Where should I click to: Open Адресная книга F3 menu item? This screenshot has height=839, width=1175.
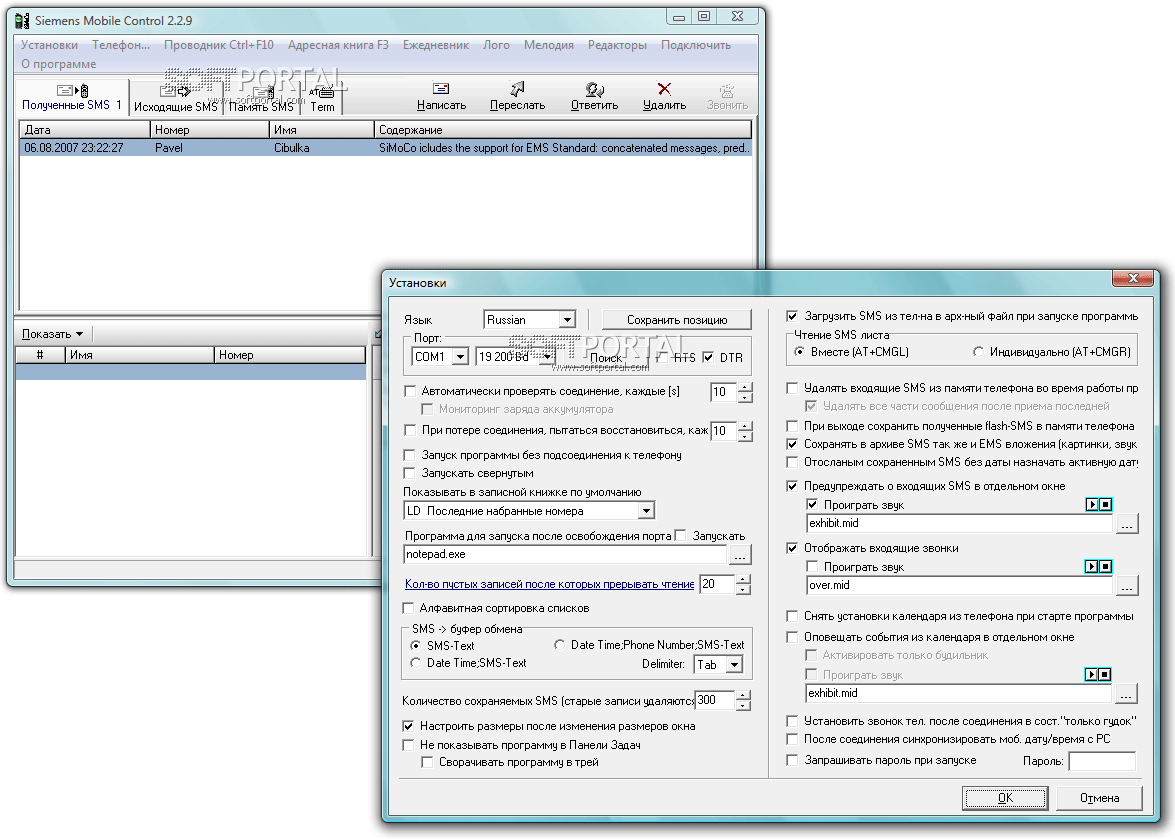[338, 45]
